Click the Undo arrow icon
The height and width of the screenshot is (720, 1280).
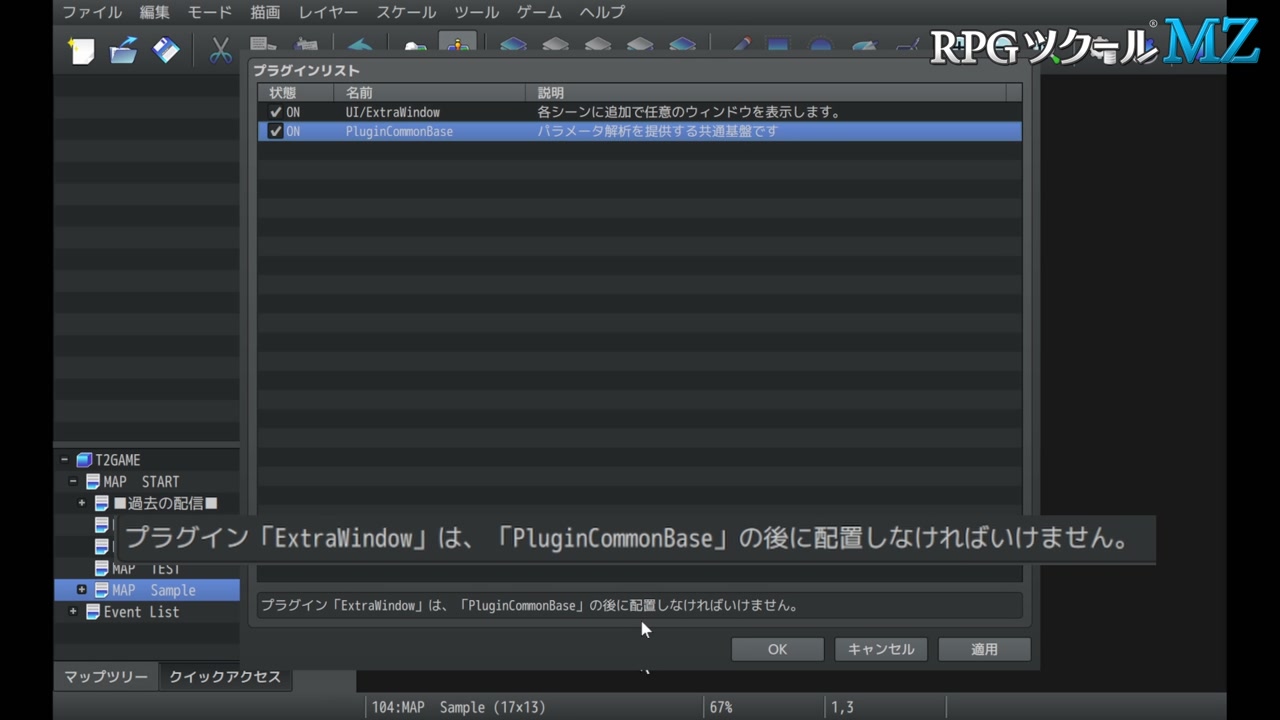click(360, 46)
